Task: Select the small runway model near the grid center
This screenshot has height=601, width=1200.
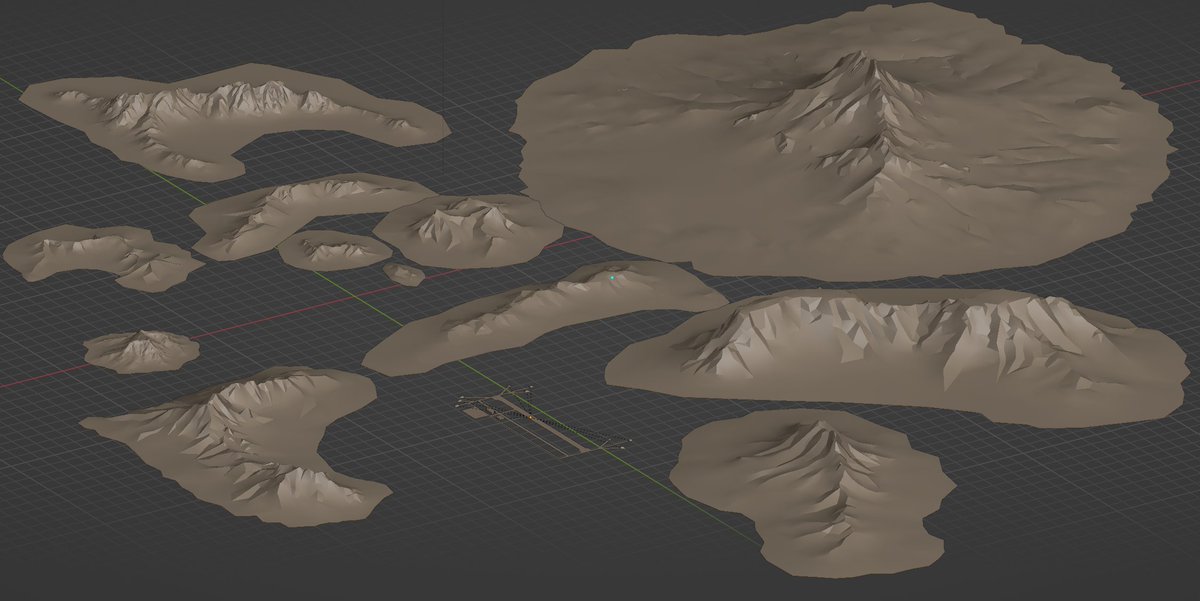Action: (545, 420)
